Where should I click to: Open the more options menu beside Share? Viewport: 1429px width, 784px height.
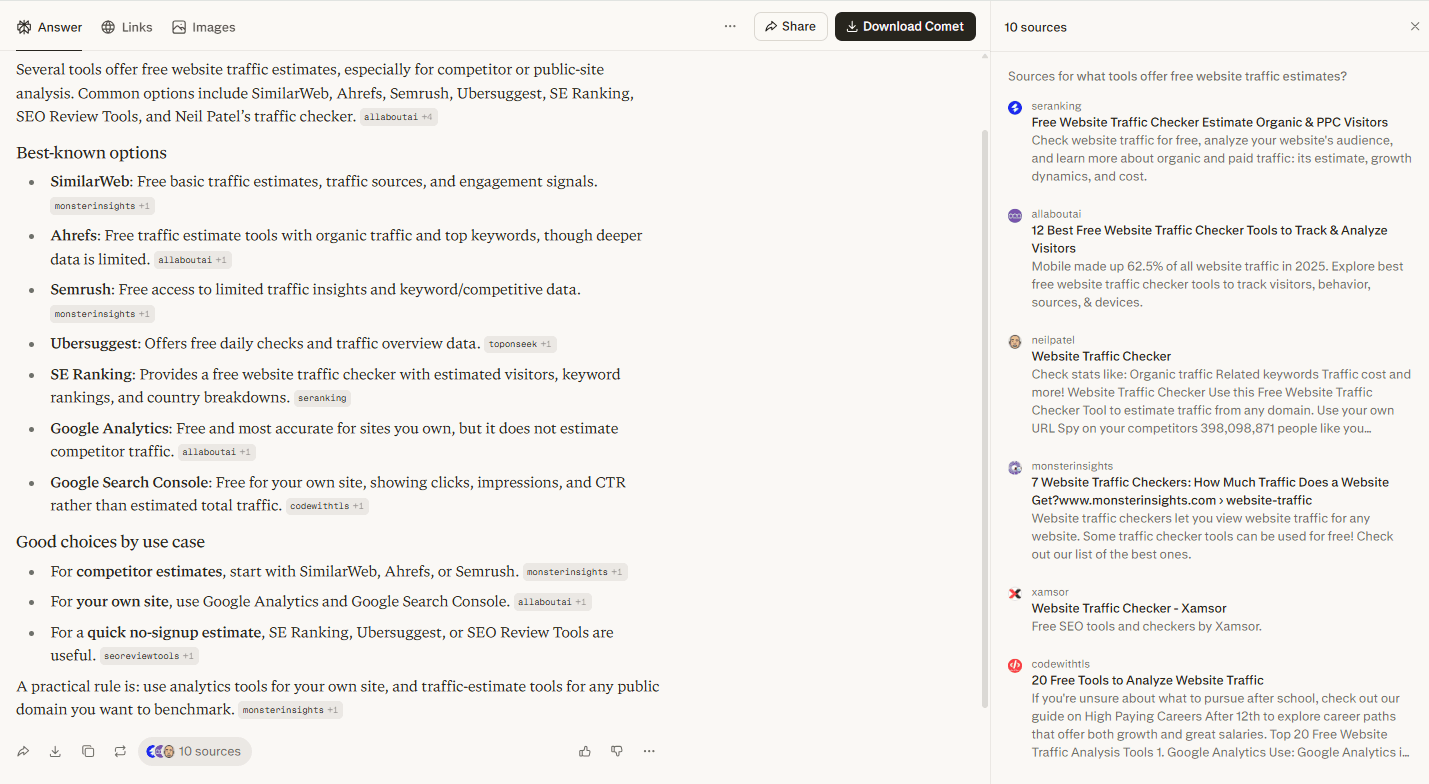point(730,27)
